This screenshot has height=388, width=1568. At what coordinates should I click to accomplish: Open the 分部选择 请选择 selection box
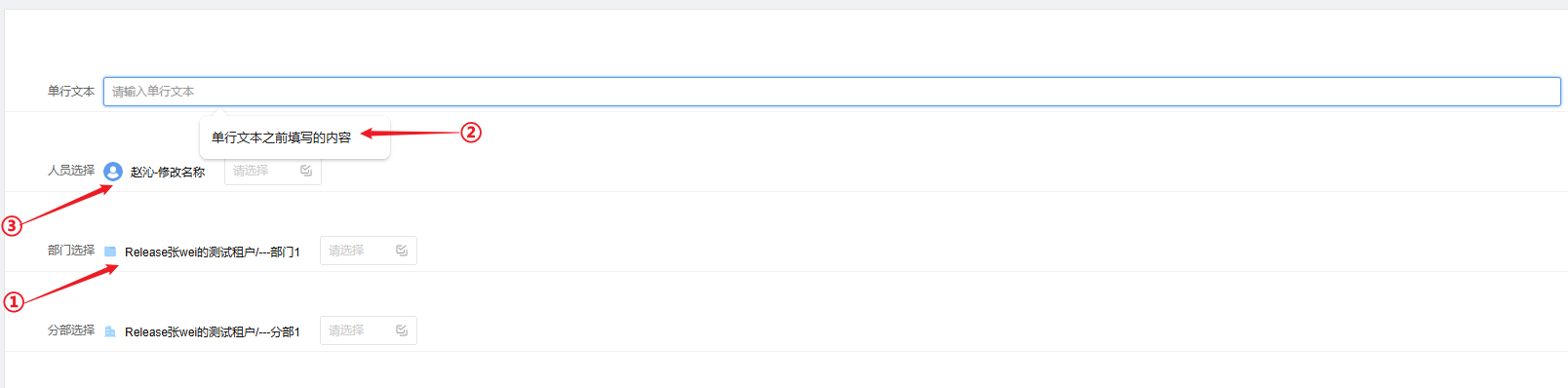click(x=368, y=330)
